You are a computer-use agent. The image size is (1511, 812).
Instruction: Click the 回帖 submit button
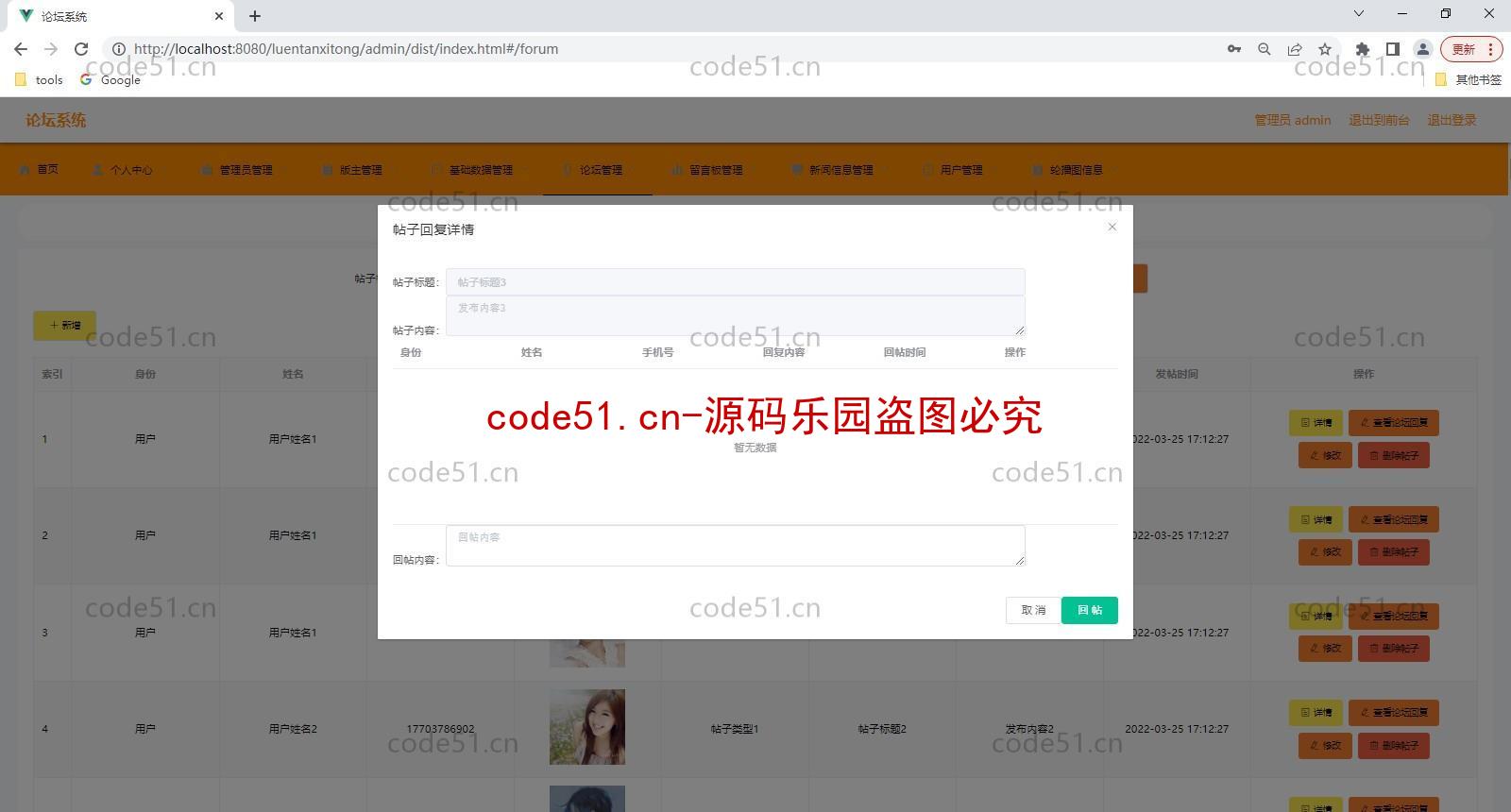pyautogui.click(x=1090, y=610)
